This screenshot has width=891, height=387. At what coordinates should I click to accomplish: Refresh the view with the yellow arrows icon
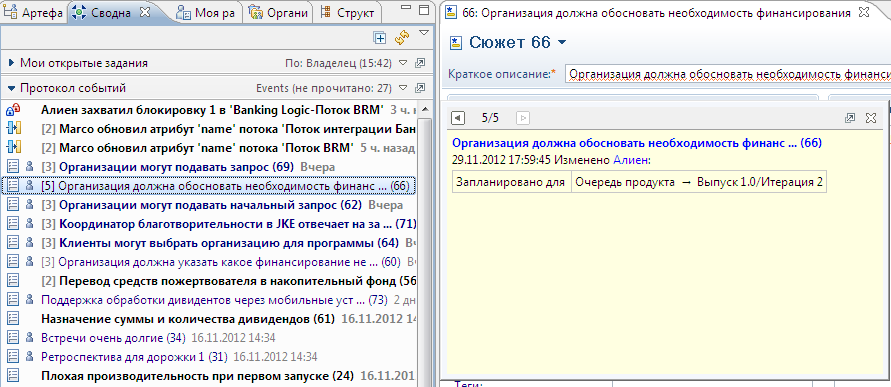403,38
